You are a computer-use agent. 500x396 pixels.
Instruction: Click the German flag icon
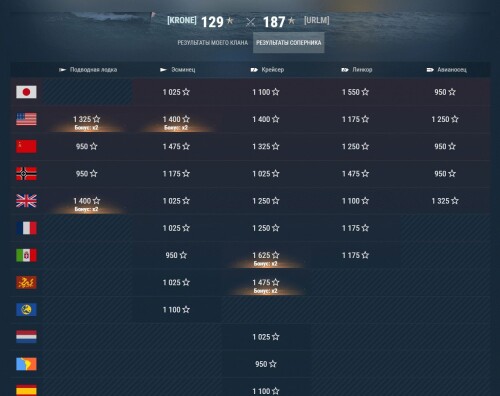point(26,174)
